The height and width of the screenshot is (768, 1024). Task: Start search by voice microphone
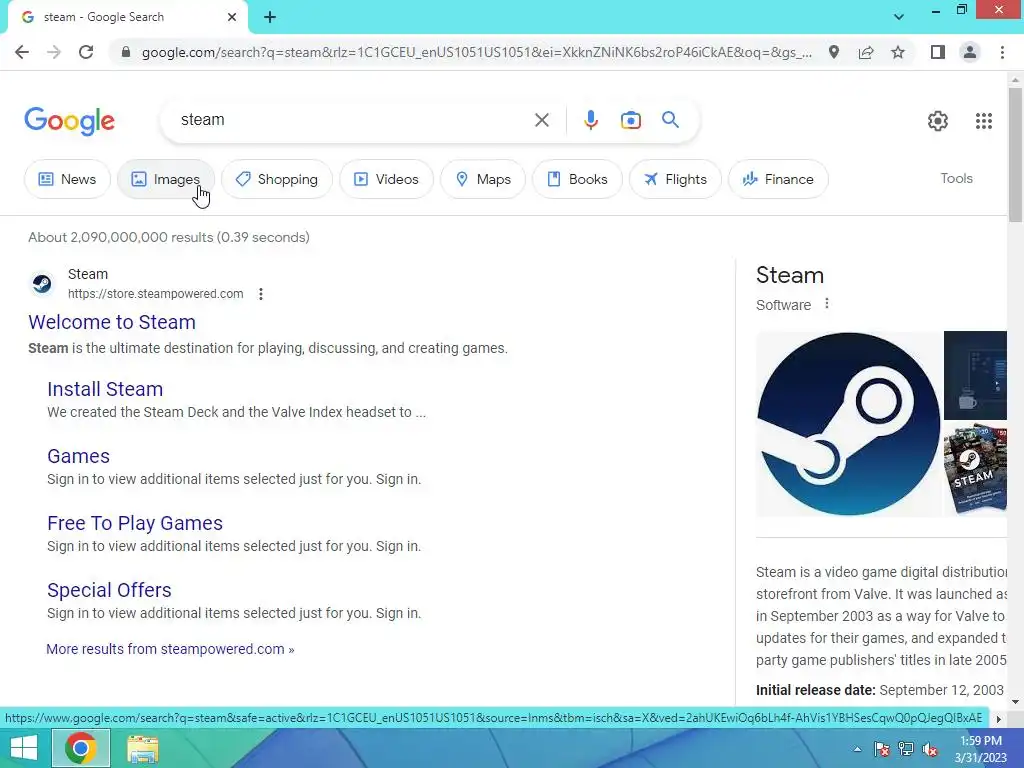(590, 120)
